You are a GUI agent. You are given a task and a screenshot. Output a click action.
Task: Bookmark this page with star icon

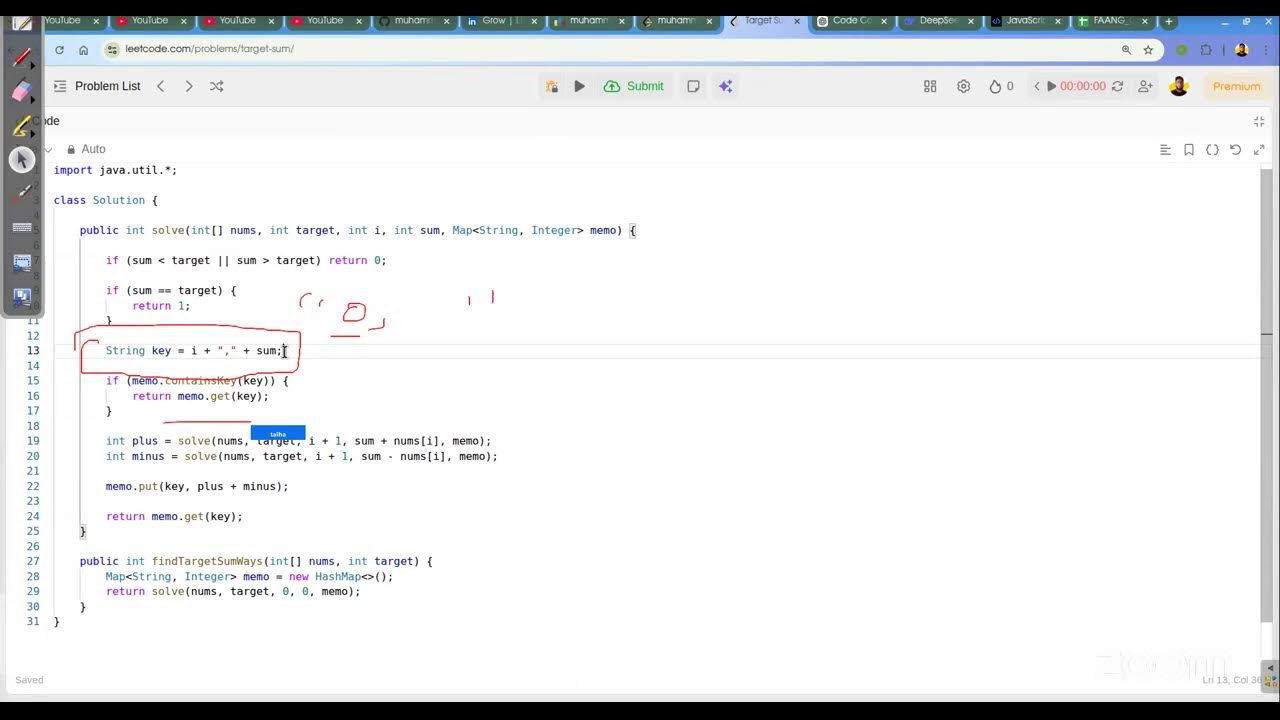pyautogui.click(x=1148, y=49)
